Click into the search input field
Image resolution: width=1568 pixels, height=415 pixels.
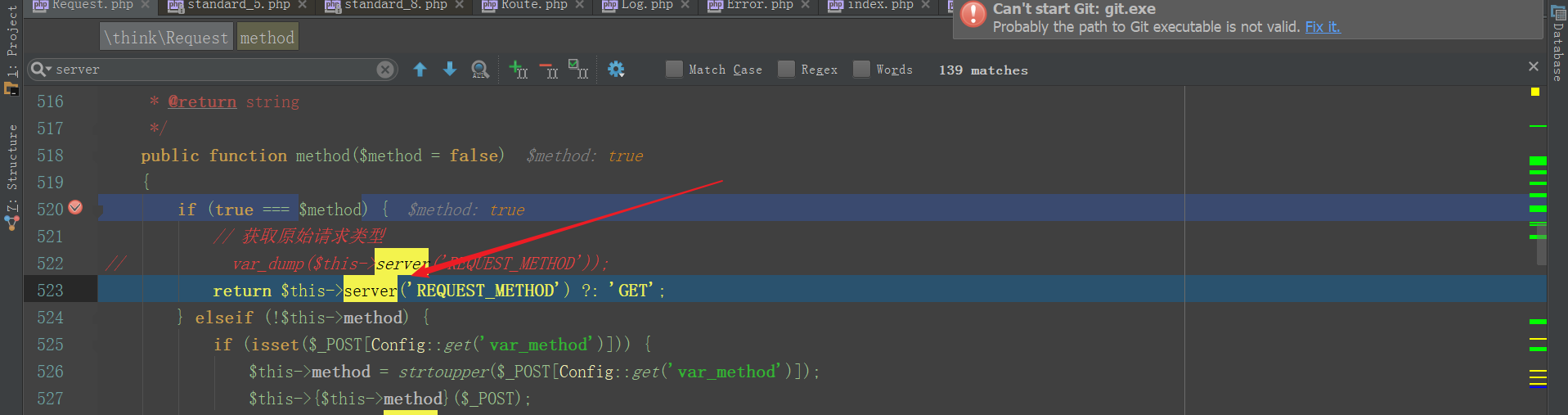(x=213, y=70)
